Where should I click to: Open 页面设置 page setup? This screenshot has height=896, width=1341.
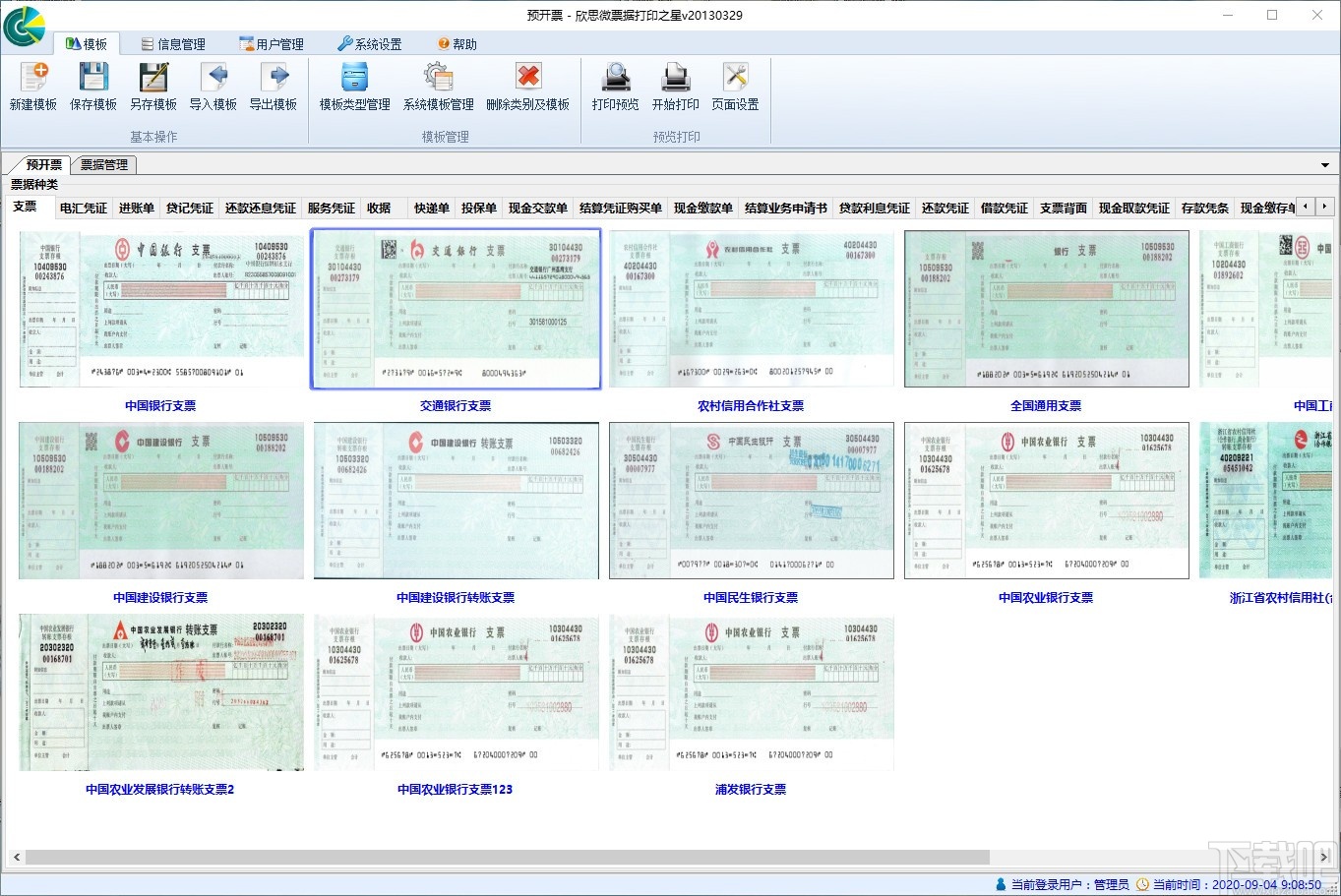tap(735, 79)
